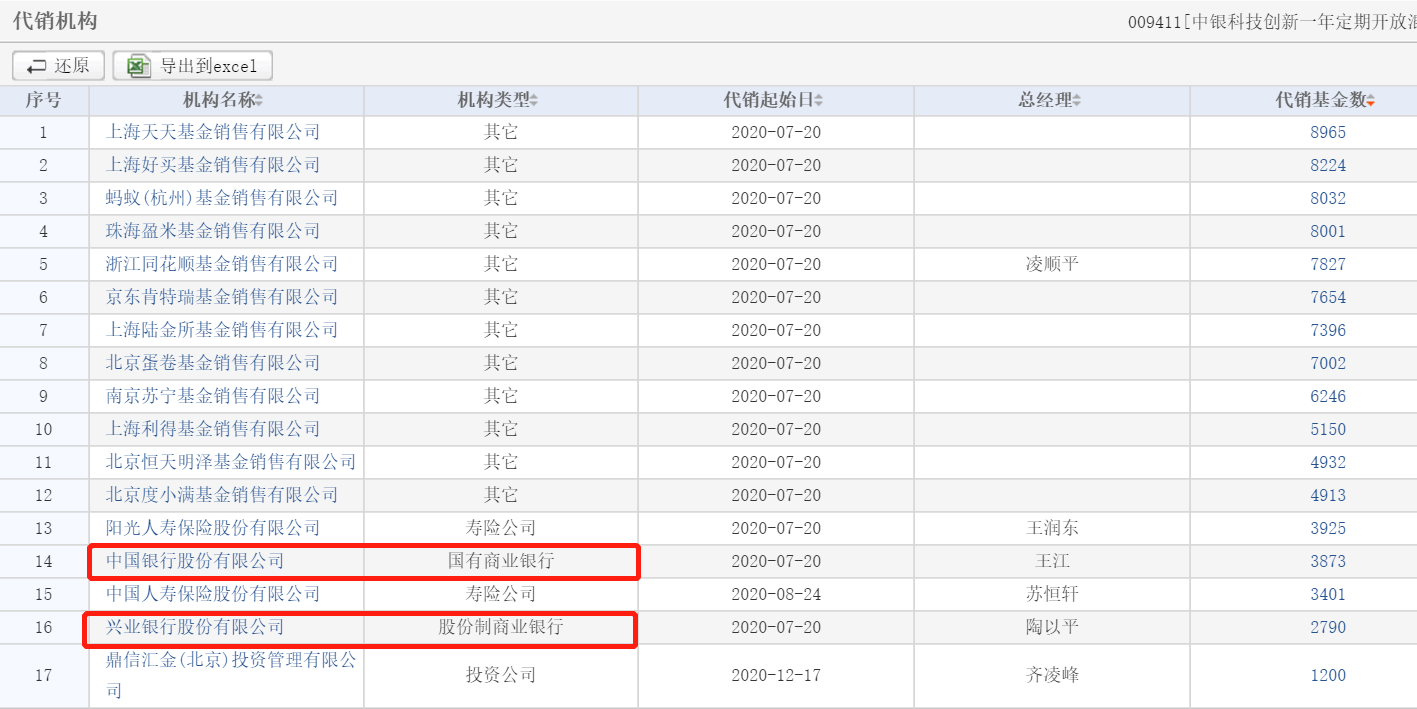Open 南京苏宁基金销售有限公司 link
This screenshot has height=709, width=1417.
click(213, 396)
